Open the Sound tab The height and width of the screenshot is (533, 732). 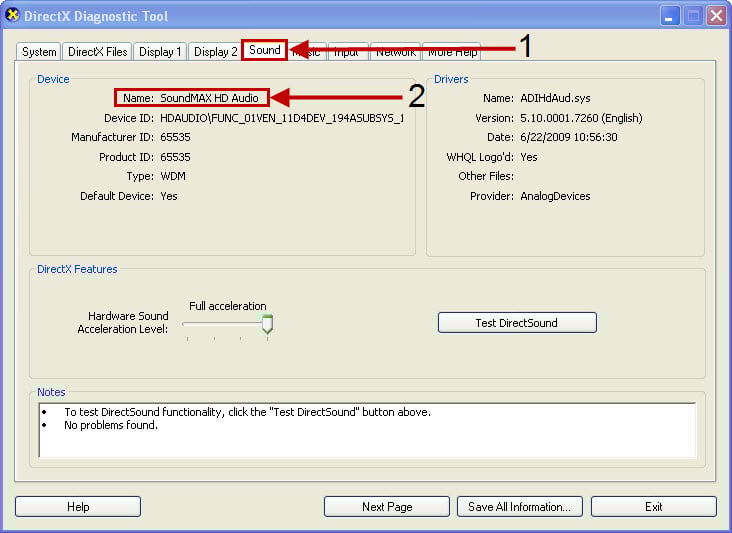[x=264, y=50]
